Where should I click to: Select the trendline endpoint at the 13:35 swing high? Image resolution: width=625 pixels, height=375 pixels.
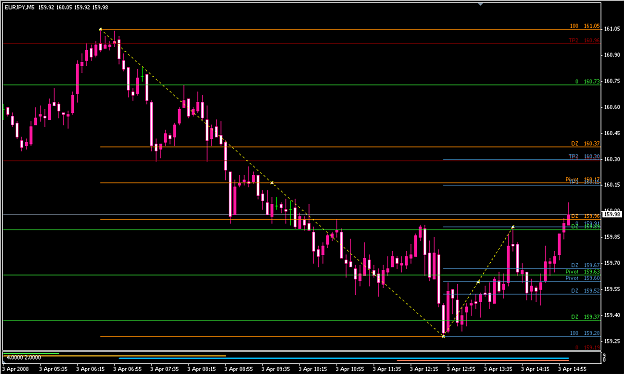coord(513,227)
